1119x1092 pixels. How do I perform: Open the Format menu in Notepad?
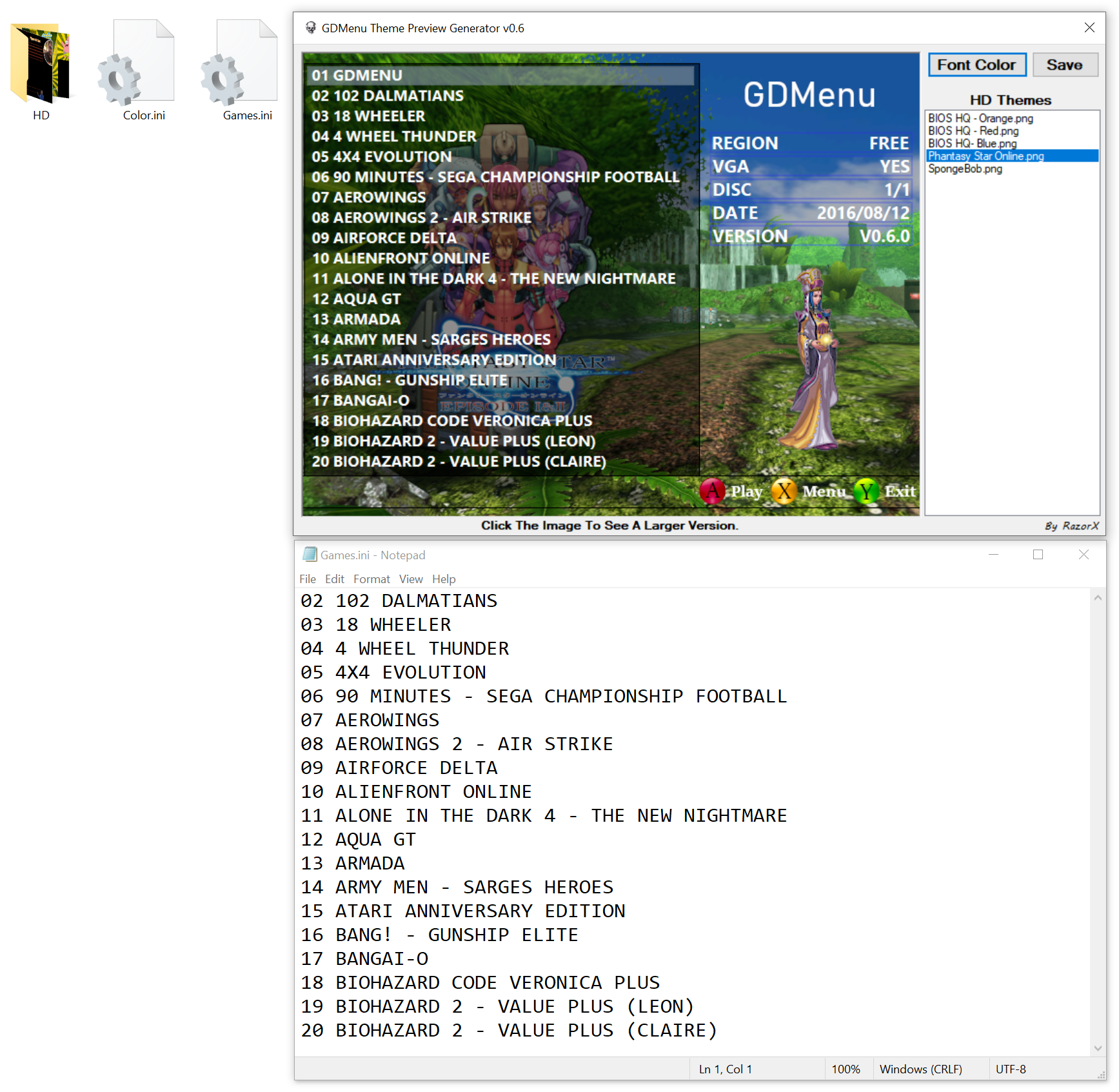pos(371,579)
